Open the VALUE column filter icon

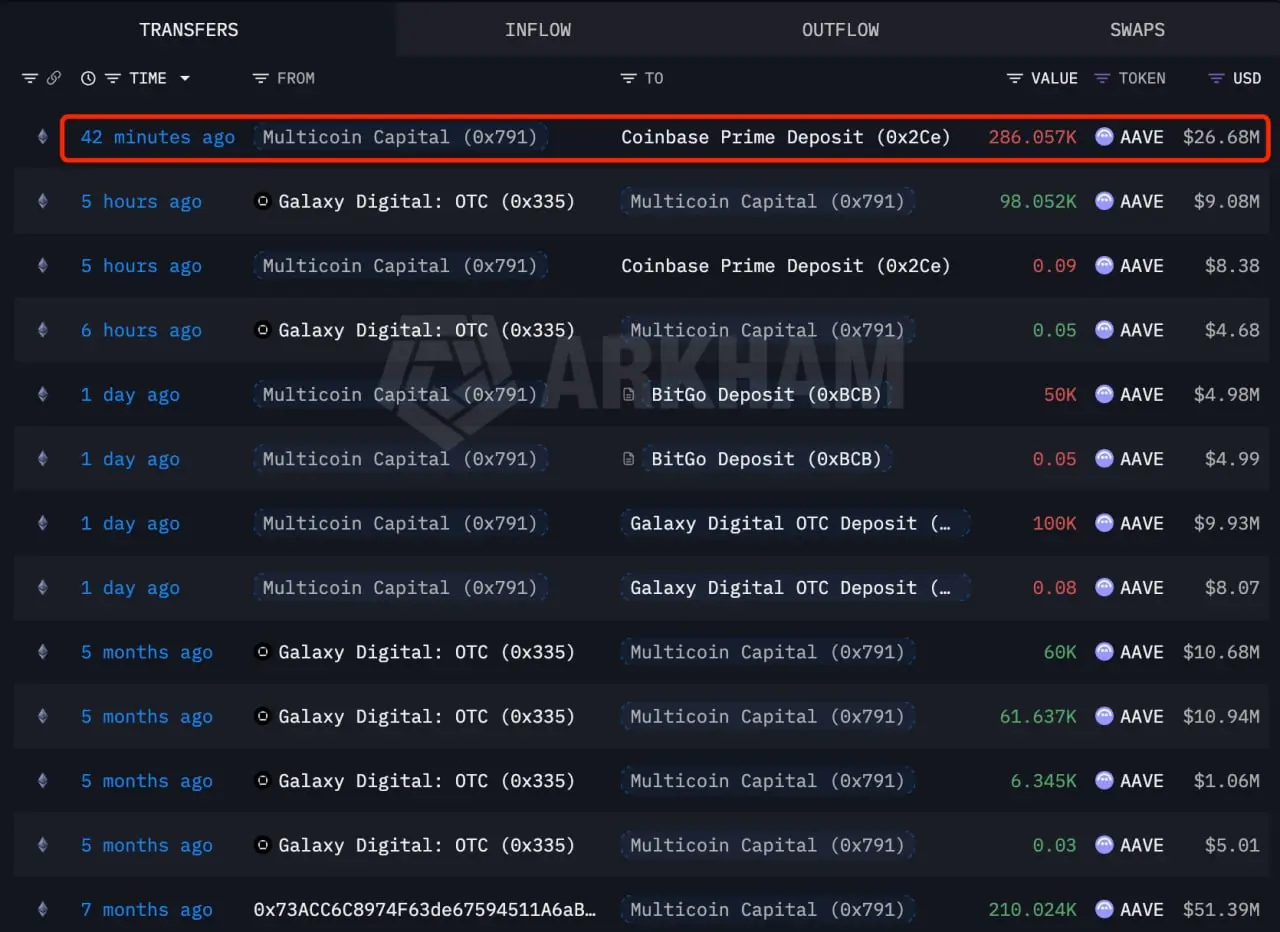(x=1015, y=78)
